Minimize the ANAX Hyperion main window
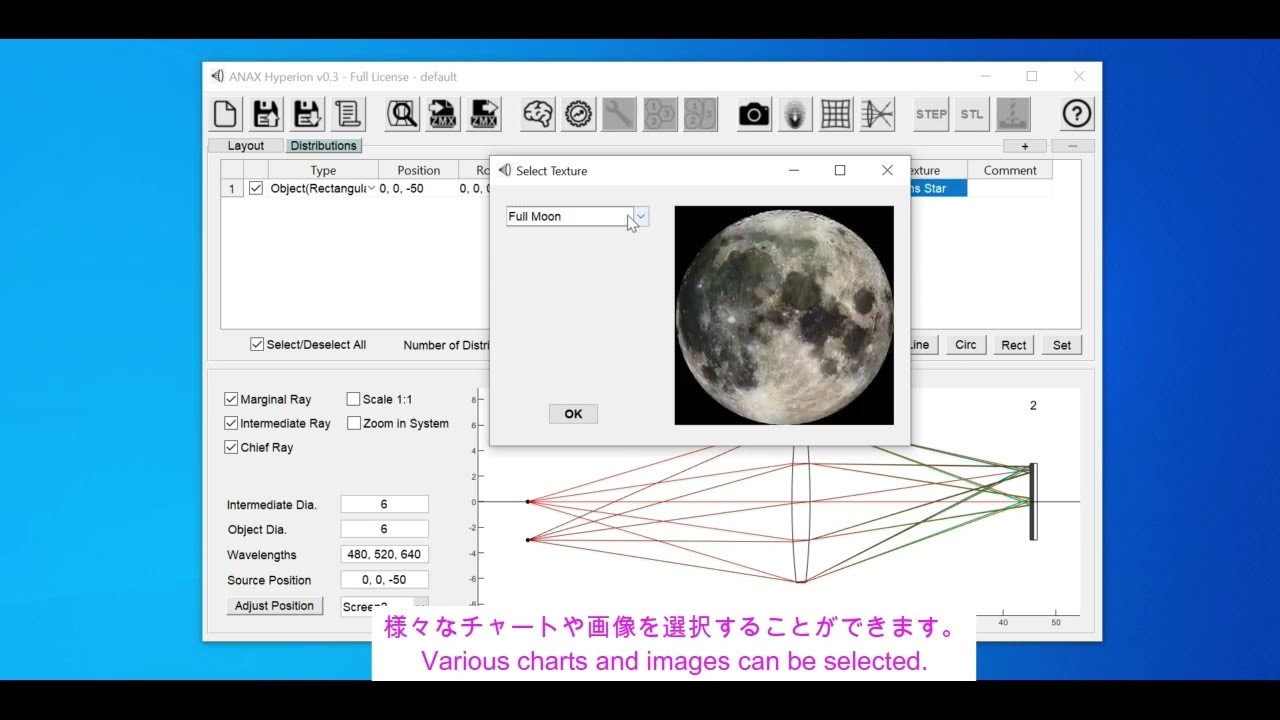 (x=986, y=76)
